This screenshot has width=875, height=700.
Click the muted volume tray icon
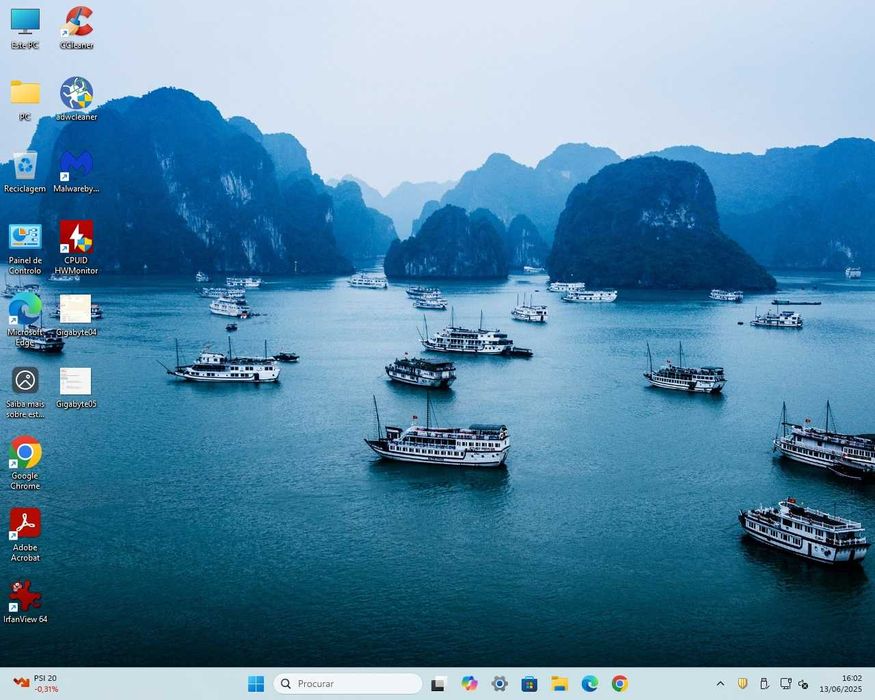click(804, 683)
